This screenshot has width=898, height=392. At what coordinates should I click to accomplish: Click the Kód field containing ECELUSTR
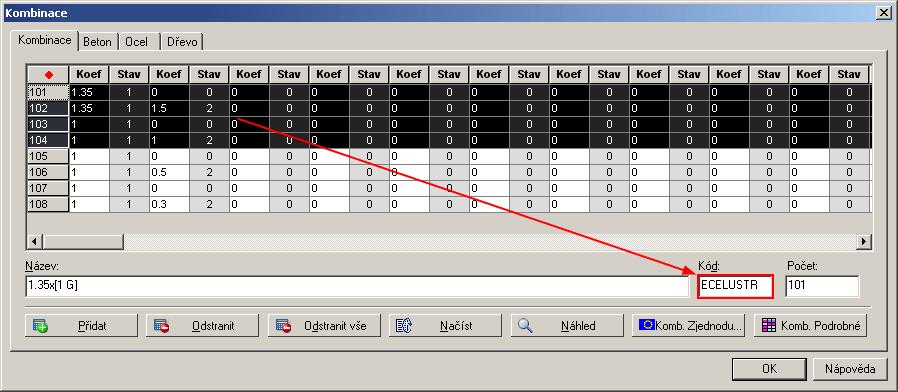(x=735, y=286)
